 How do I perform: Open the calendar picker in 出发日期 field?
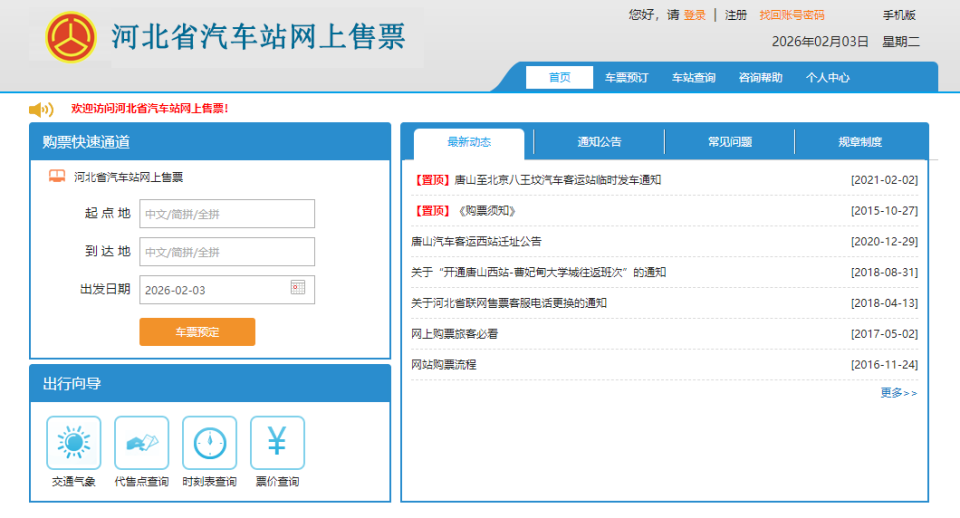coord(298,287)
